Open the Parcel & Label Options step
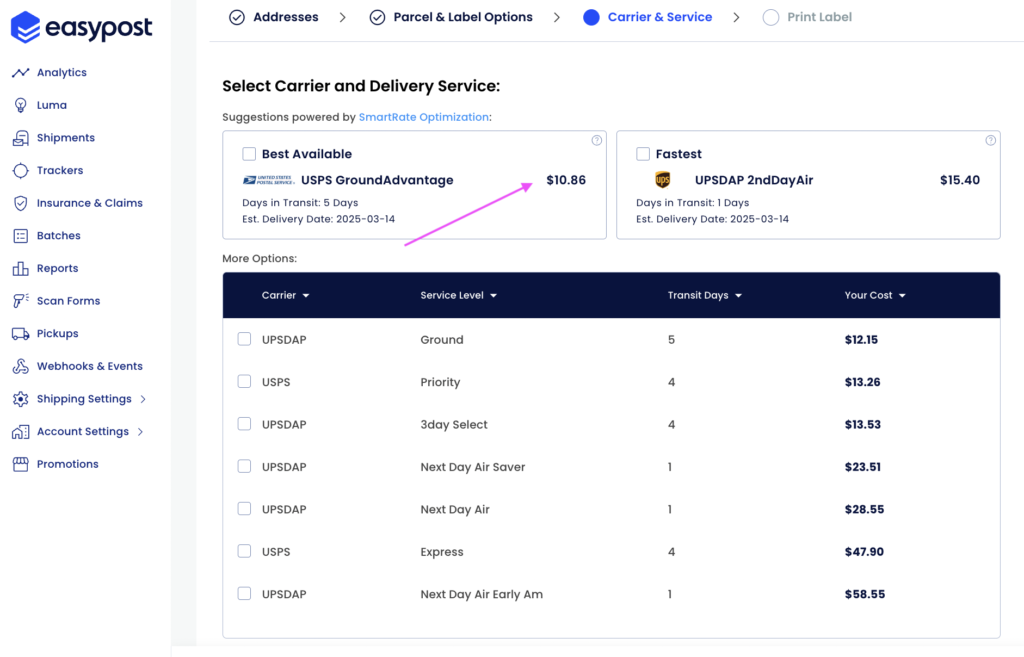This screenshot has height=657, width=1024. 462,17
